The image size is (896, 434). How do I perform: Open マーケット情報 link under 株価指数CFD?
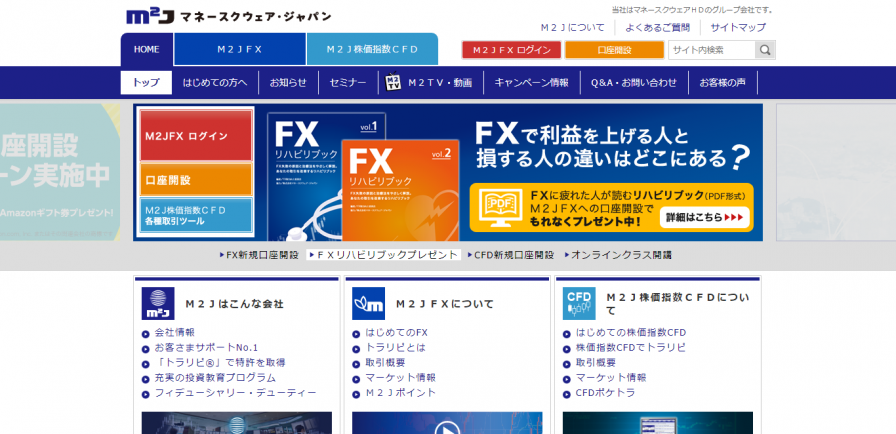click(x=611, y=378)
